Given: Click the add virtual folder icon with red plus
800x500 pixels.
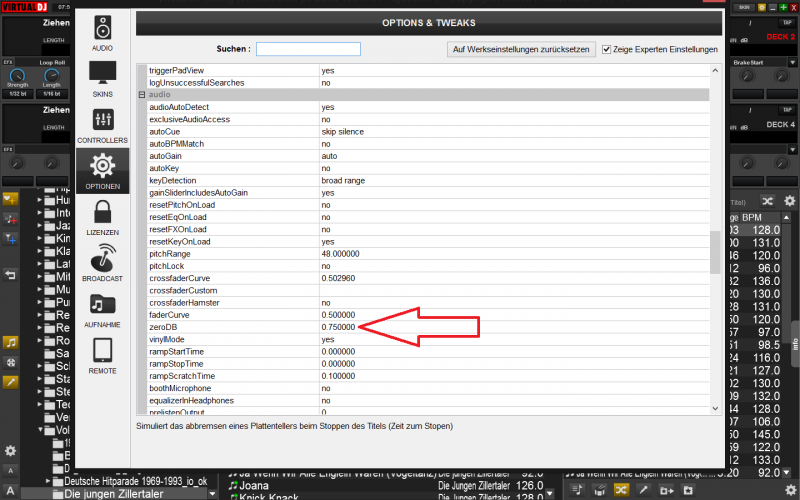Looking at the screenshot, I should click(10, 219).
